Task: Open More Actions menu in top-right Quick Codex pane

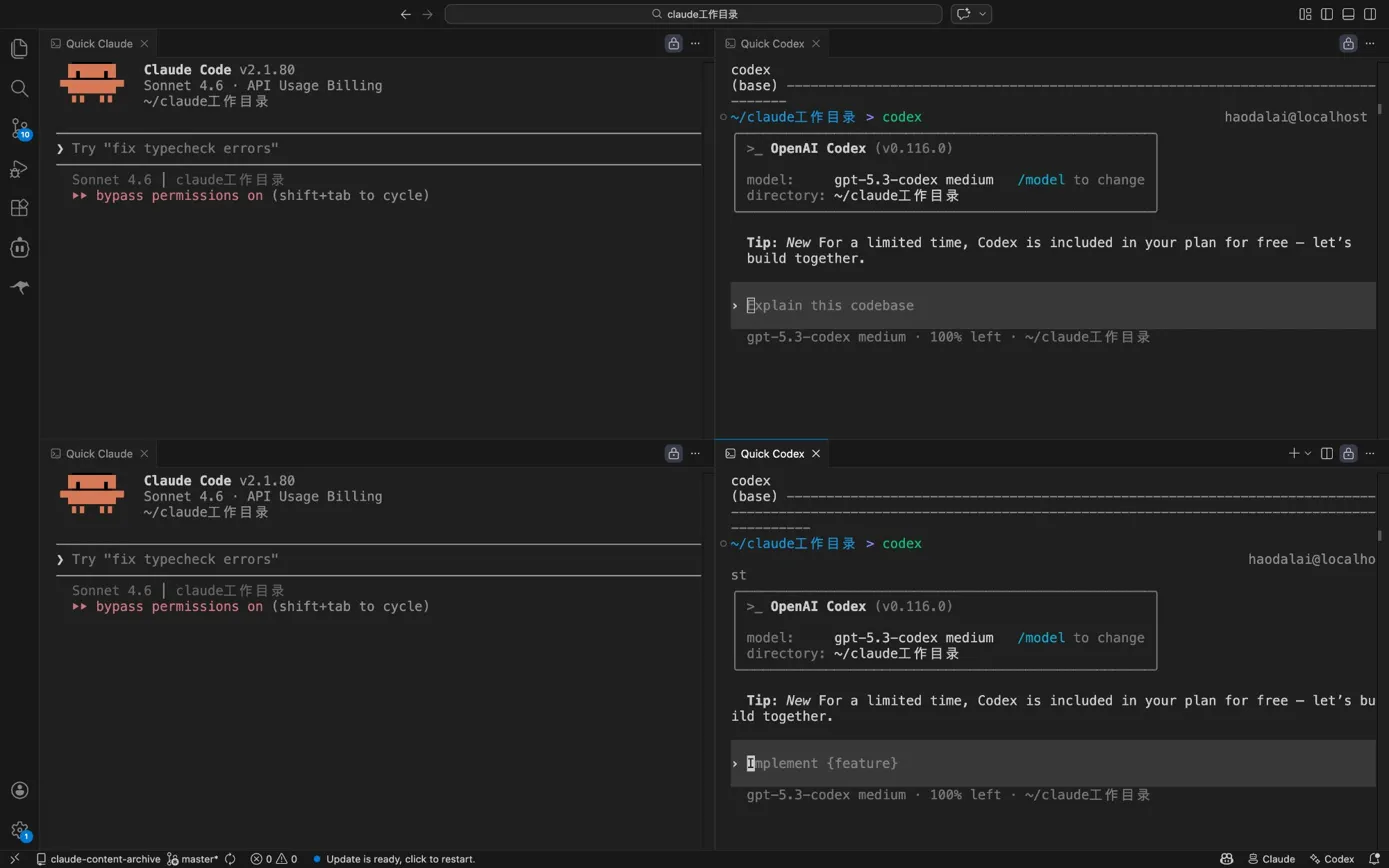Action: [x=1369, y=44]
